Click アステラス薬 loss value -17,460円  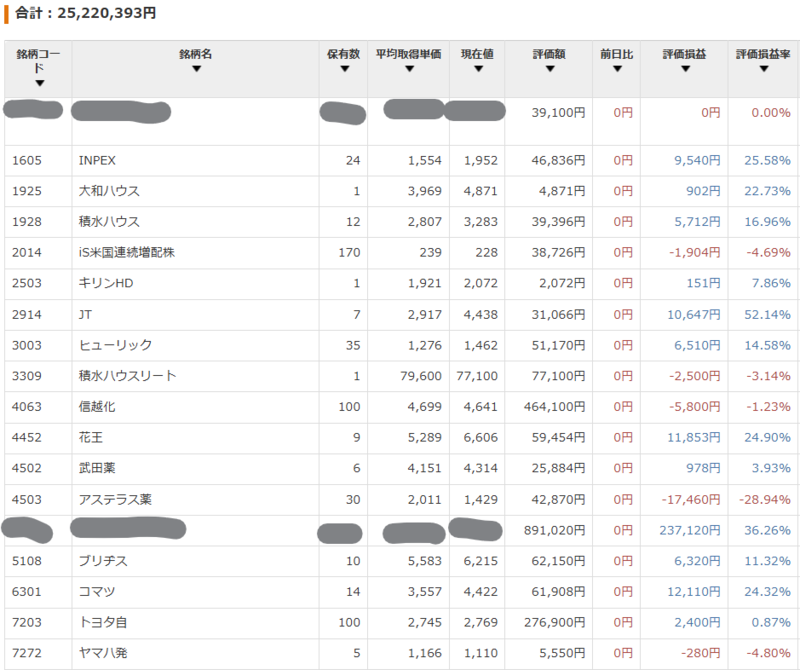coord(691,500)
